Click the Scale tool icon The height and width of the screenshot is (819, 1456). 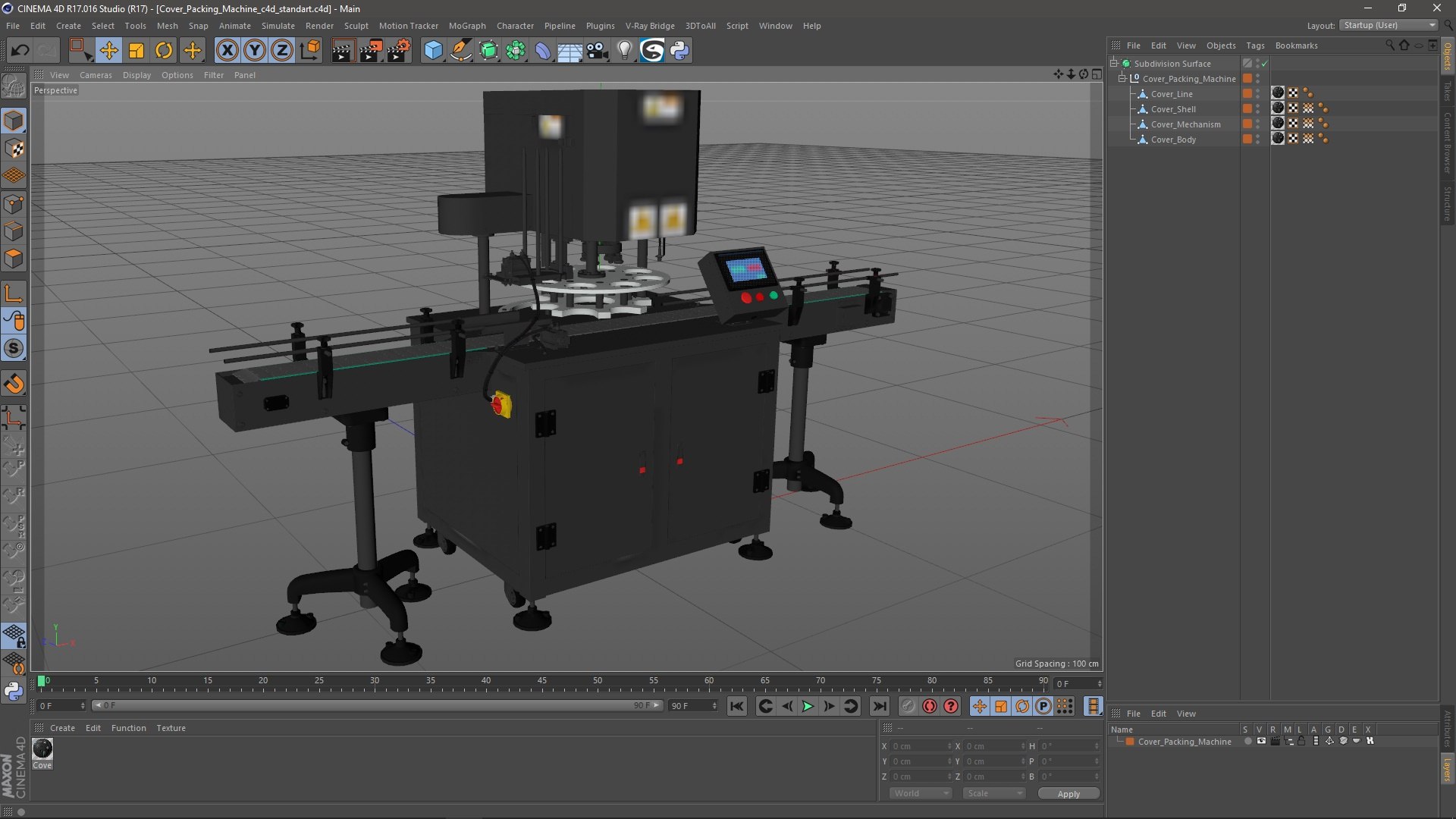(136, 51)
